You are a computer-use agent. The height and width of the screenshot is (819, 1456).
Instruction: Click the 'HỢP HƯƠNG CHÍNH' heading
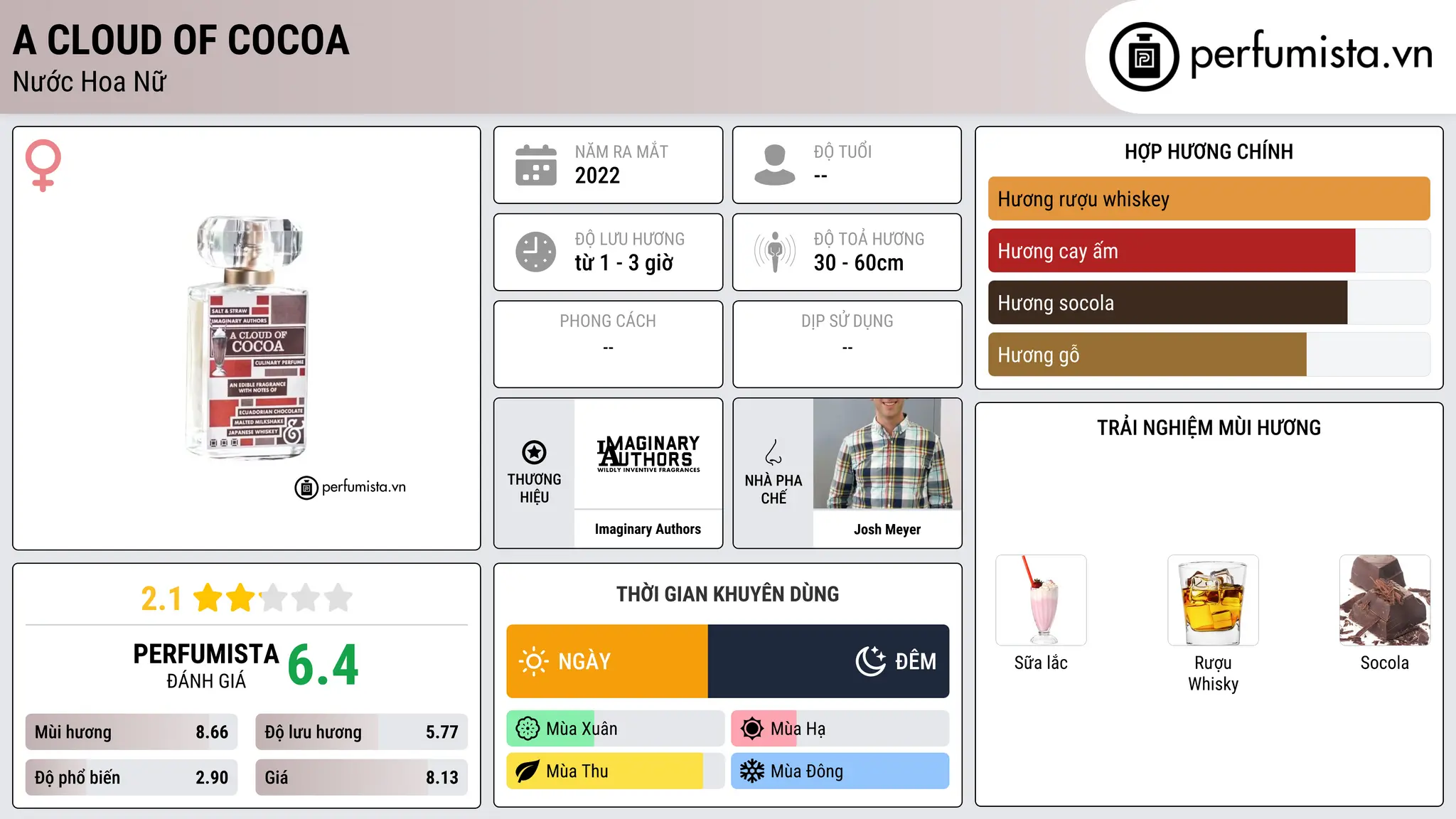pos(1209,152)
